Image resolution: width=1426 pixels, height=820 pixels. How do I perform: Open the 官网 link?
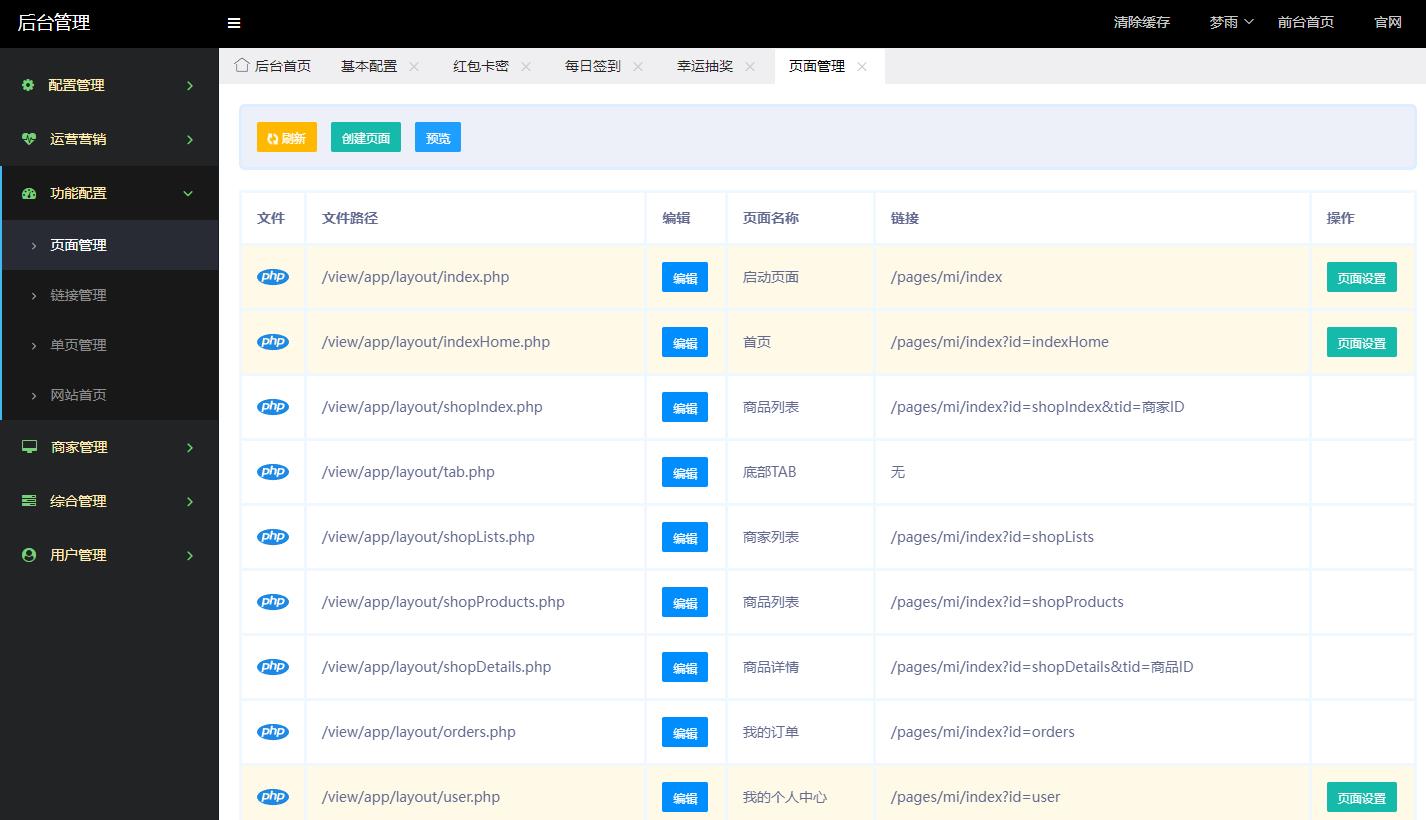point(1388,22)
